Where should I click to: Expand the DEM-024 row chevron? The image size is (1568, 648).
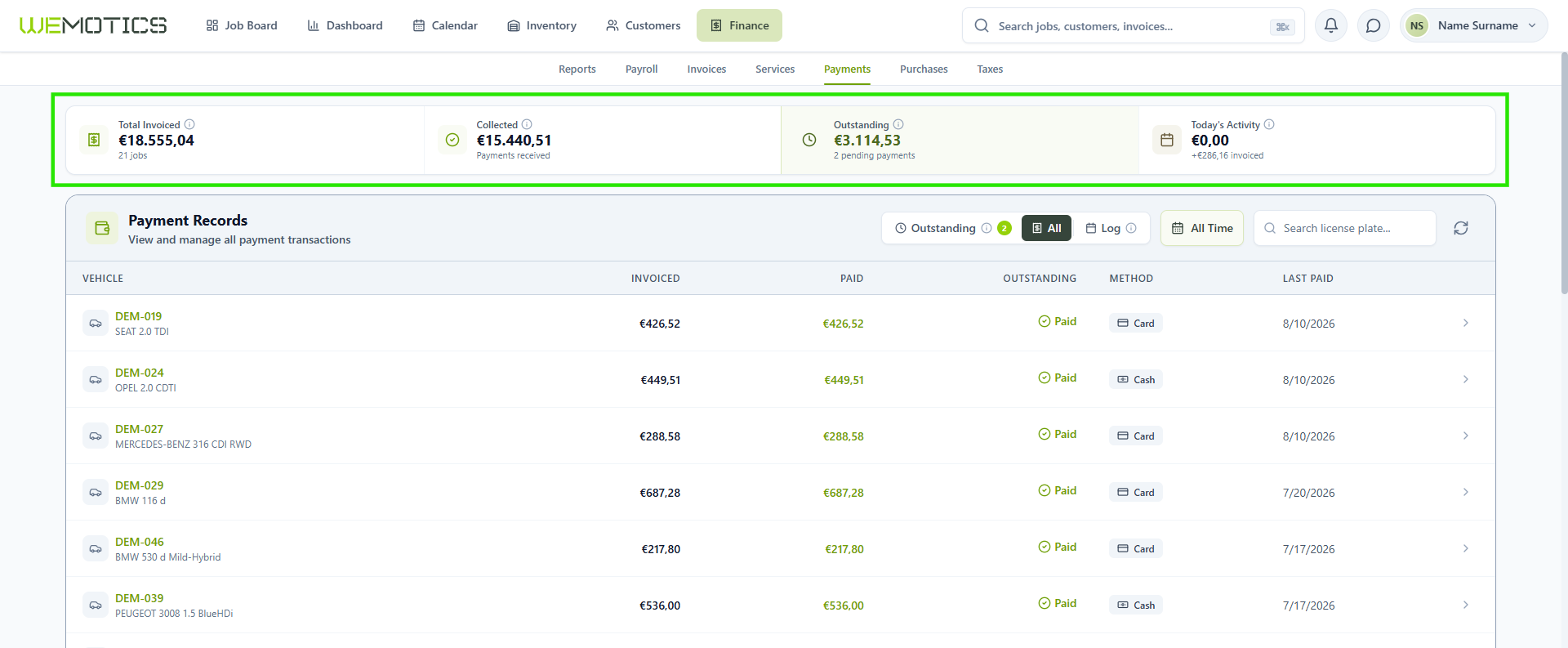click(1466, 379)
